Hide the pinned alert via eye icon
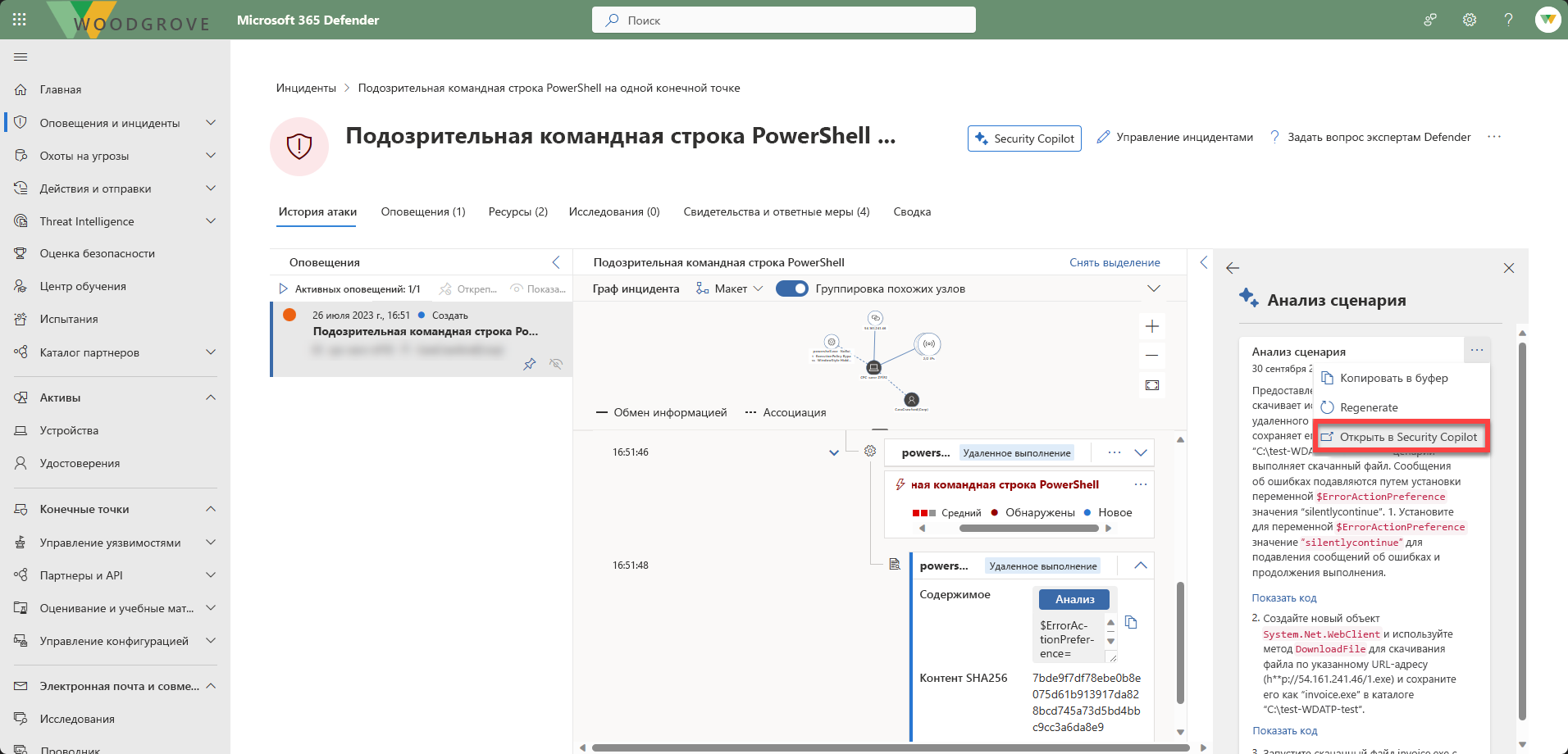Viewport: 1568px width, 754px height. point(556,364)
